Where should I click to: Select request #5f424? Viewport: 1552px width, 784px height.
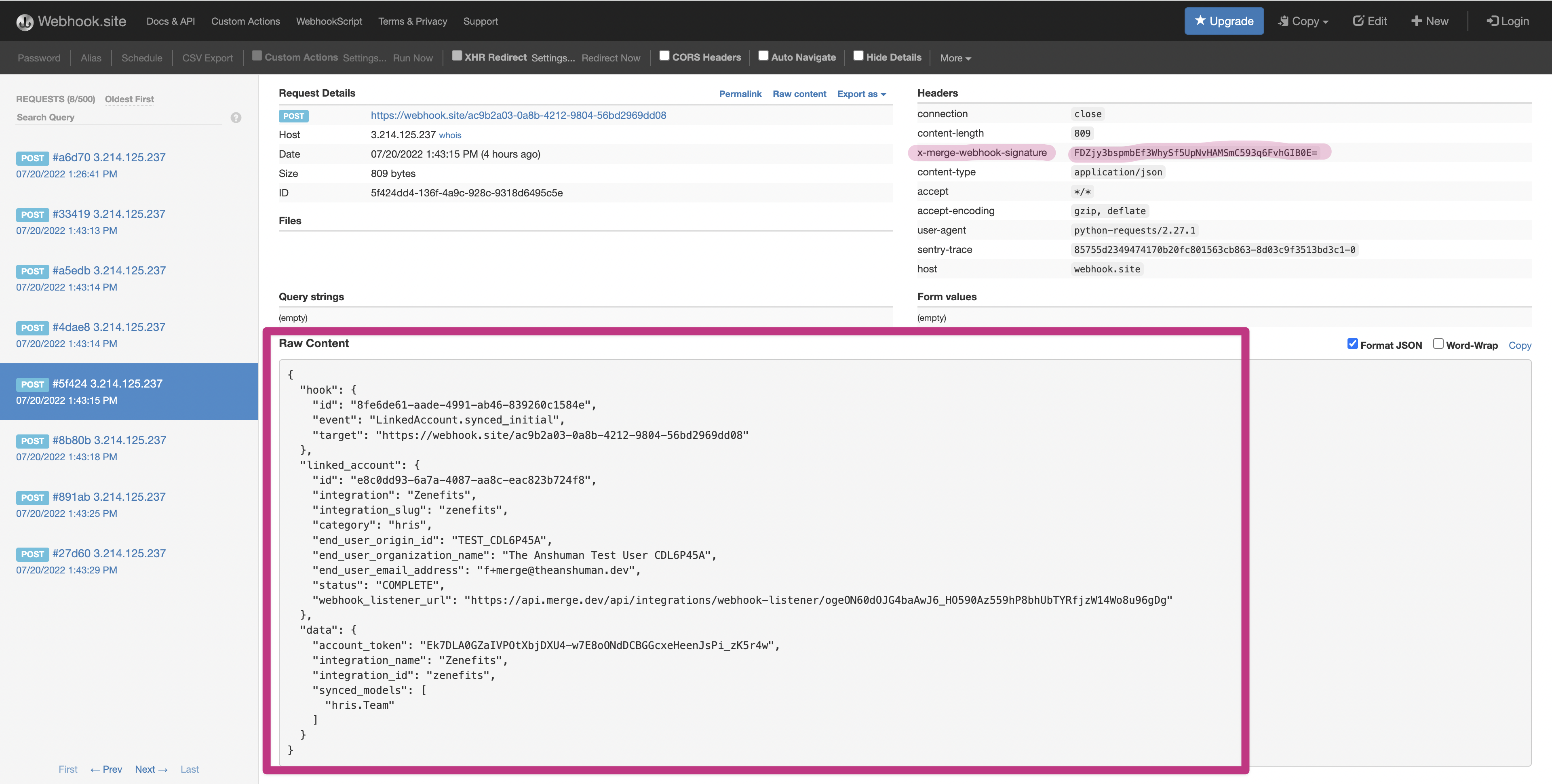point(129,392)
